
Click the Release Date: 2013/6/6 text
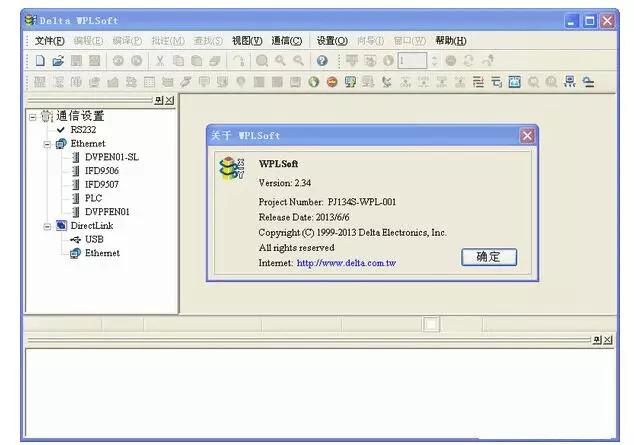click(304, 217)
